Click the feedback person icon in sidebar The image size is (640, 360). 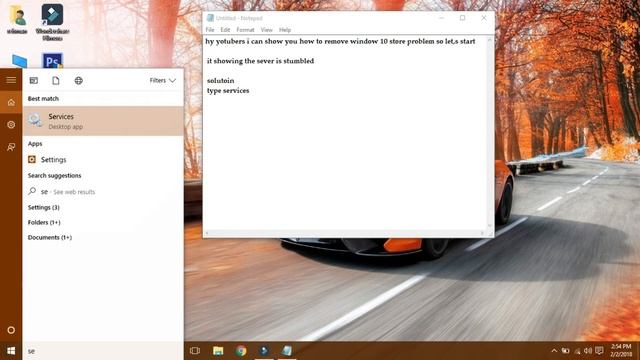(x=11, y=147)
